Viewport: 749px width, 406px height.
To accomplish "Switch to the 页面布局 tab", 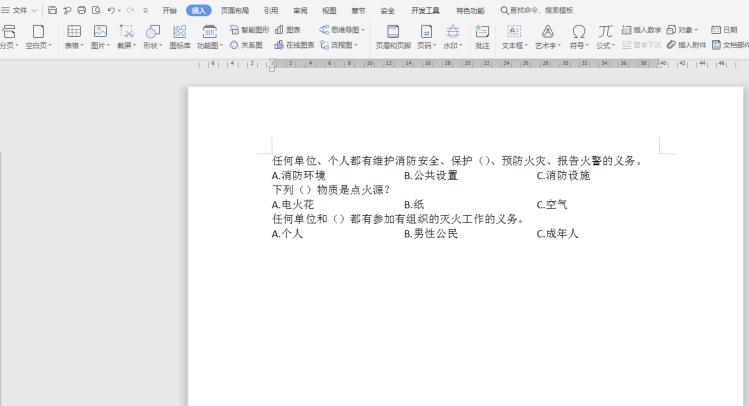I will click(x=234, y=10).
